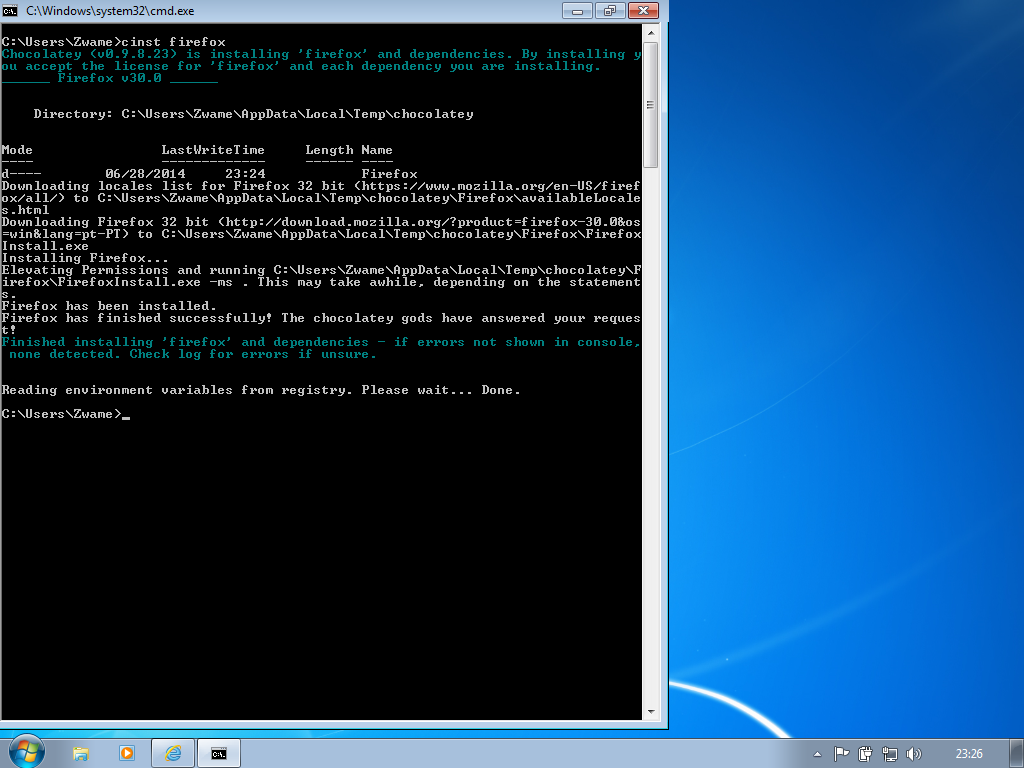Open cmd.exe system menu icon in title bar

coord(9,10)
